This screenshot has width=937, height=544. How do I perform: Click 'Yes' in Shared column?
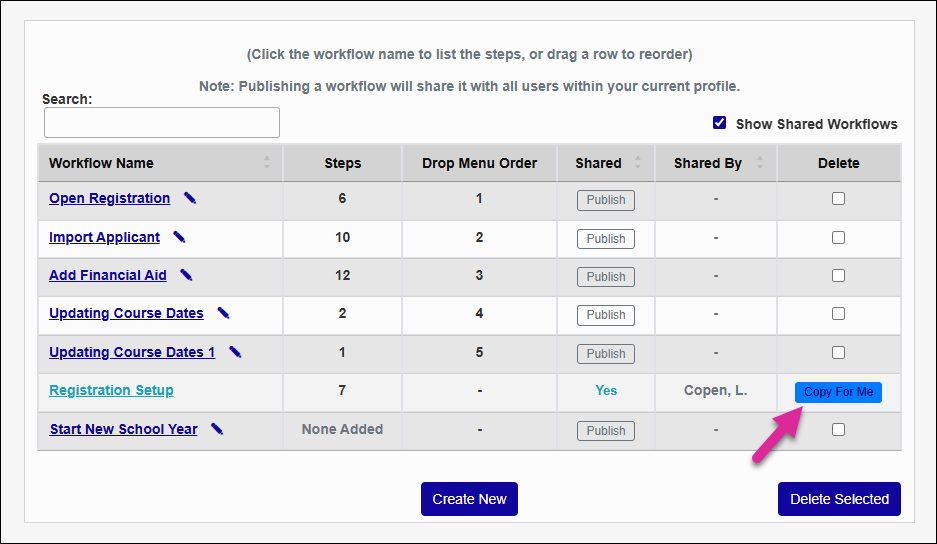click(x=606, y=390)
